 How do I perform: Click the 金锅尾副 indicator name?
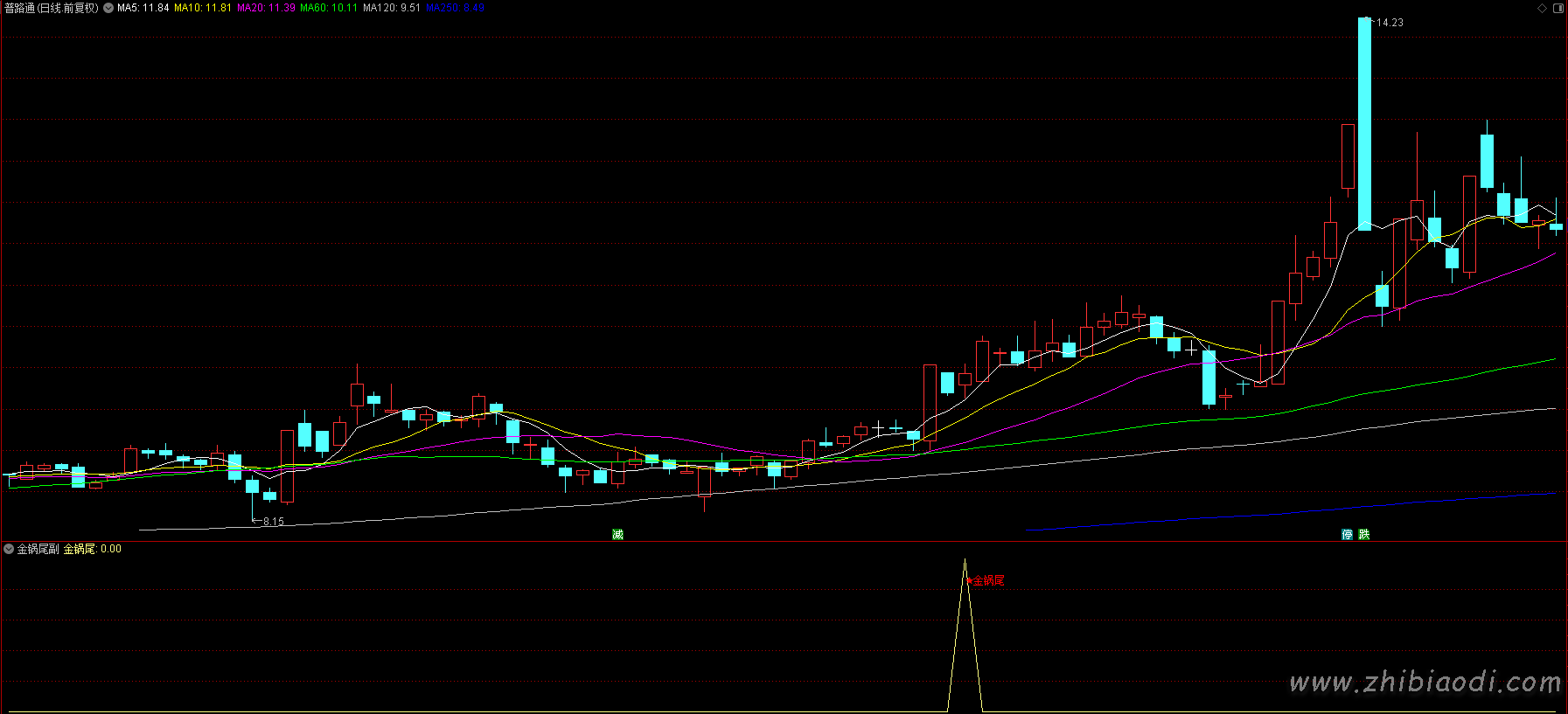point(38,549)
